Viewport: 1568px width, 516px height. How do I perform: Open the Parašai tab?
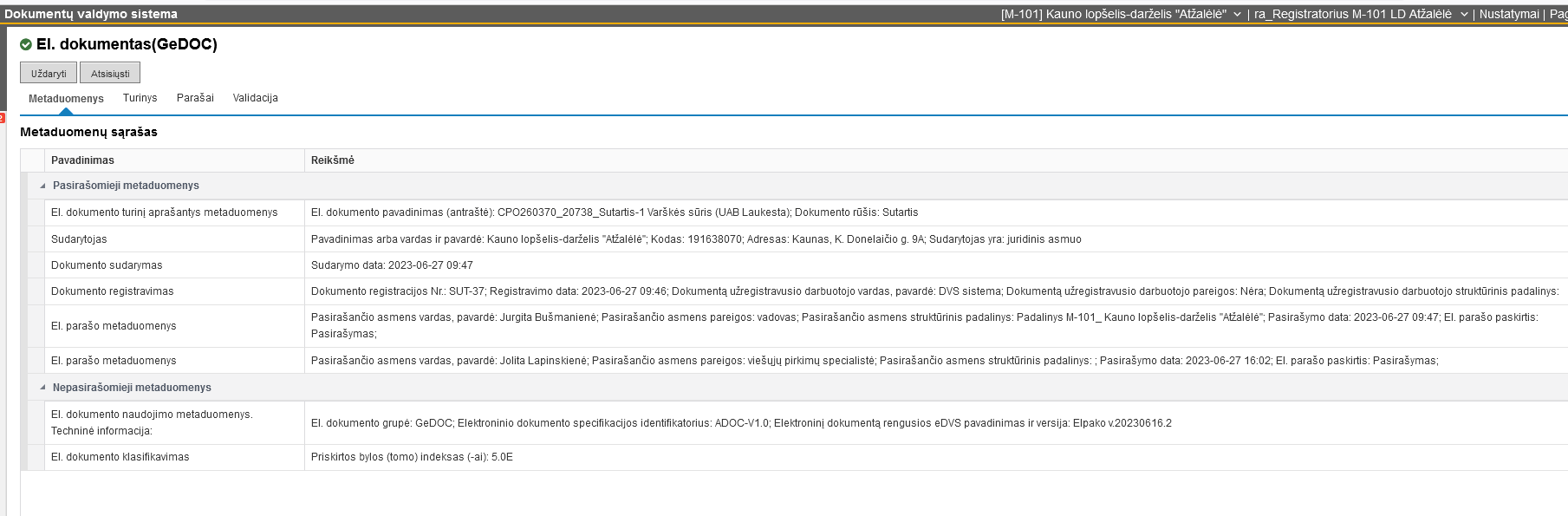pyautogui.click(x=195, y=98)
